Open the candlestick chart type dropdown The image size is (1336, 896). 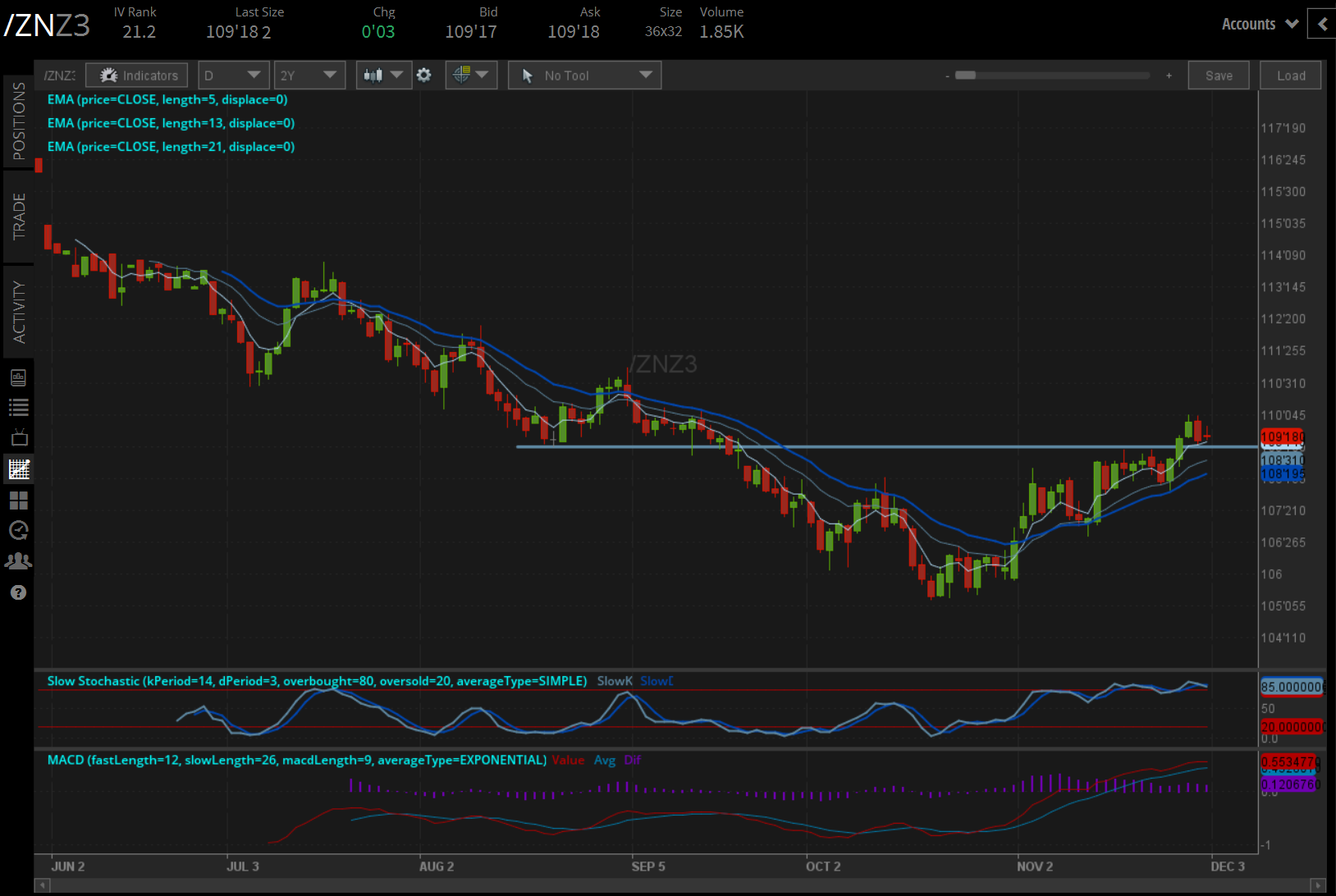383,75
